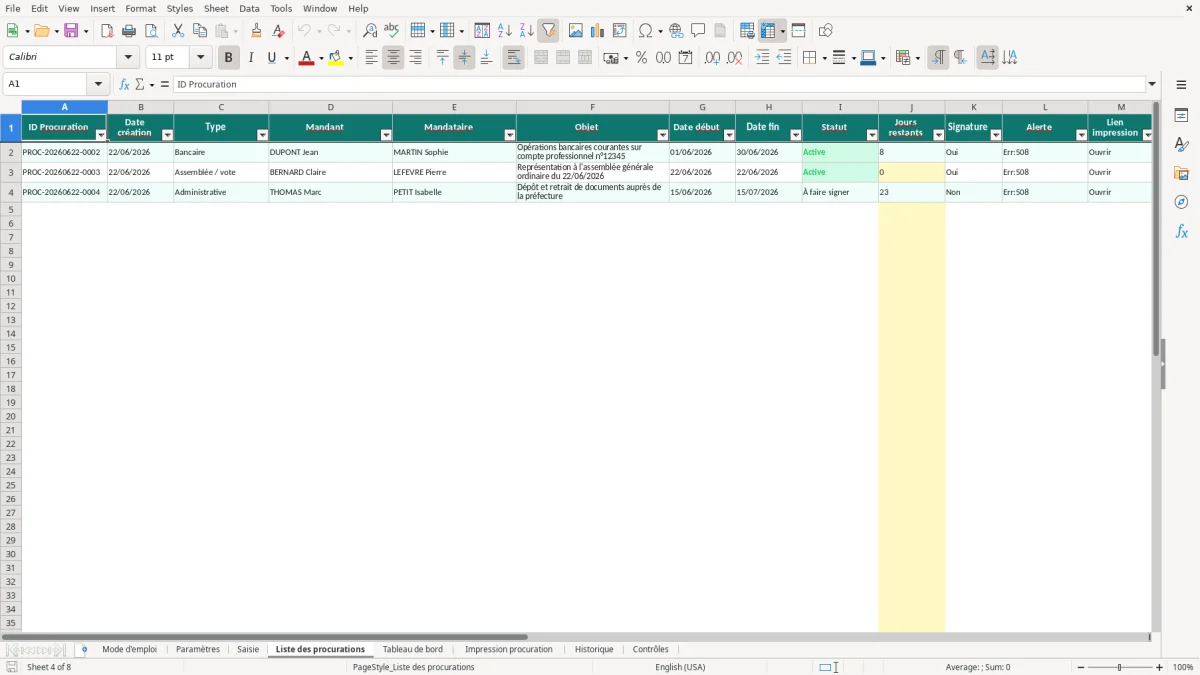Toggle Italic formatting
The width and height of the screenshot is (1200, 675).
tap(250, 58)
